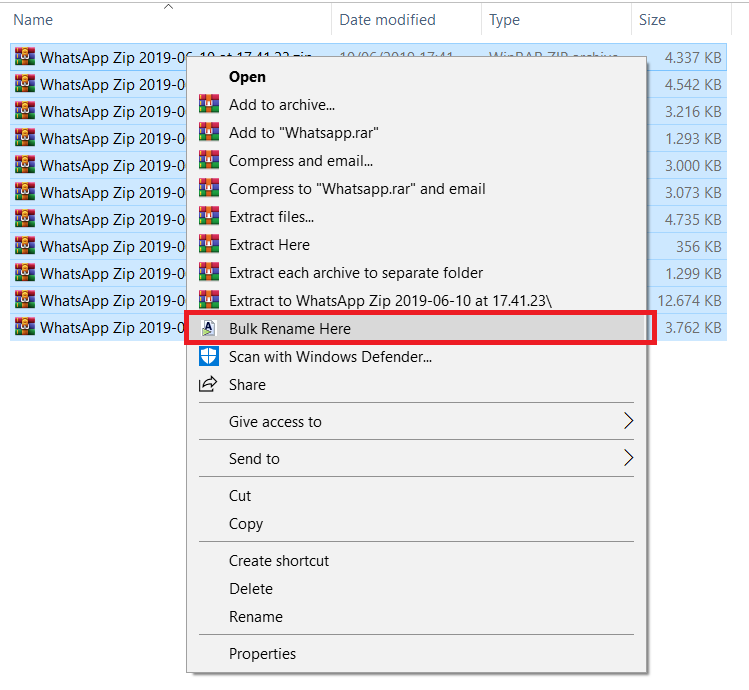Click archive icon of the 3.762 KB file
The height and width of the screenshot is (690, 749).
coord(25,326)
